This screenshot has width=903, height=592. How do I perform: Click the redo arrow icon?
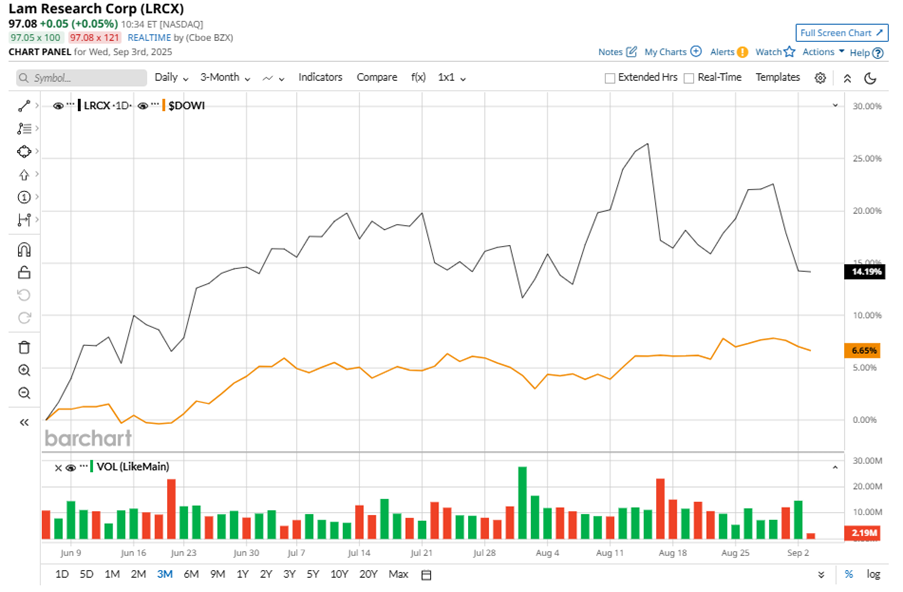pos(24,318)
